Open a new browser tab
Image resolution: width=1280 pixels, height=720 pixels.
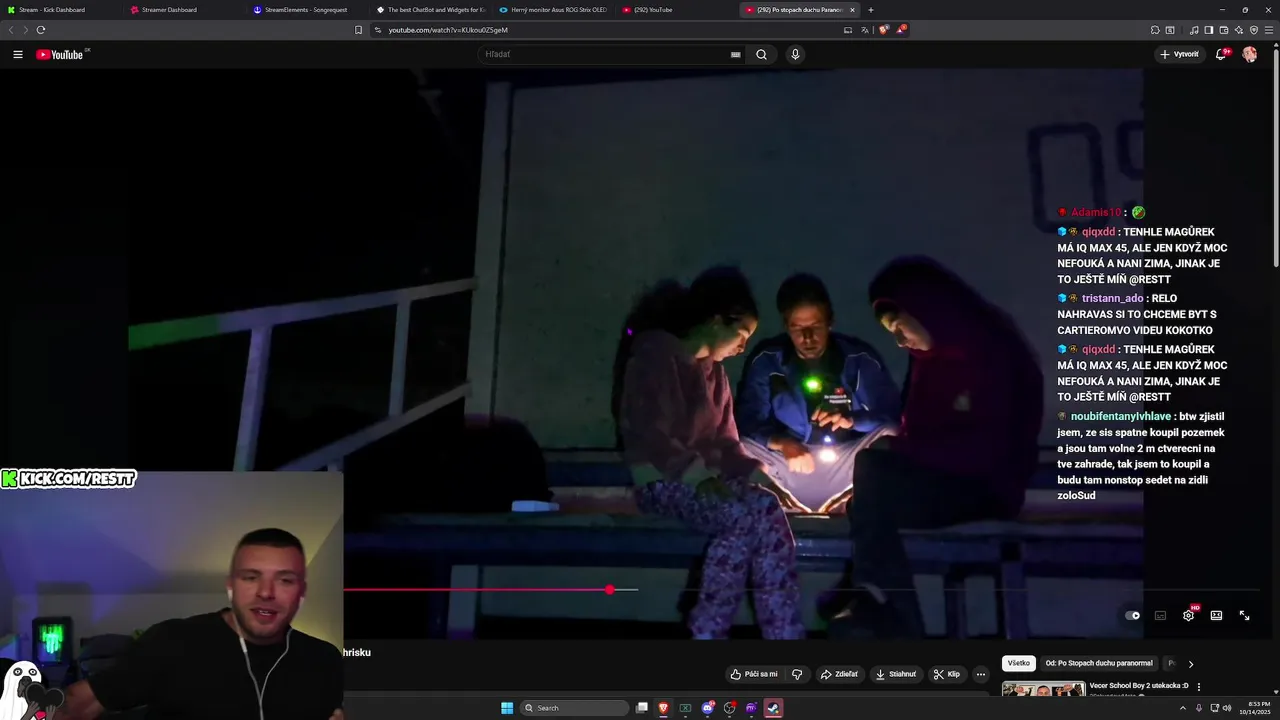point(871,10)
